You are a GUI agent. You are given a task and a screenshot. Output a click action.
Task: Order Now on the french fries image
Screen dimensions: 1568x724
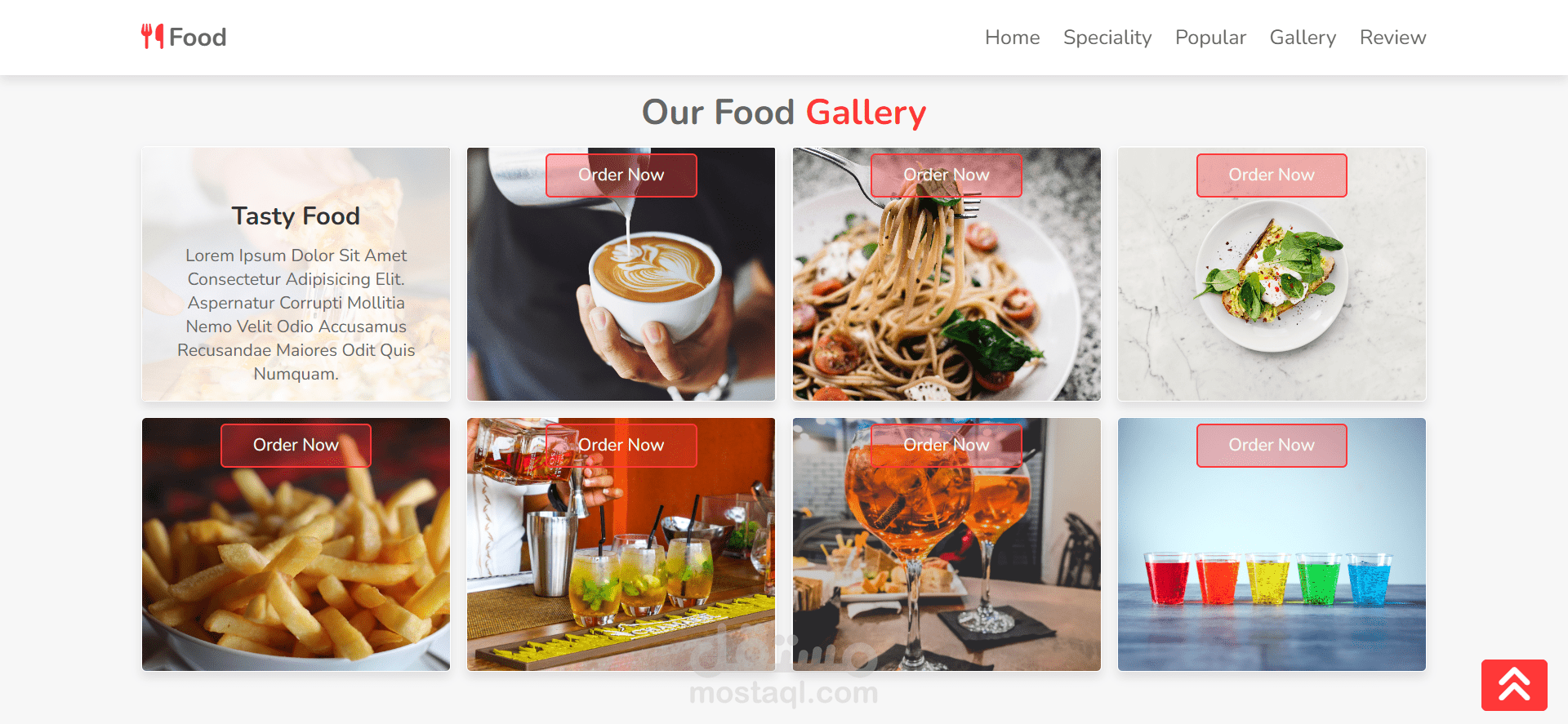(x=296, y=445)
